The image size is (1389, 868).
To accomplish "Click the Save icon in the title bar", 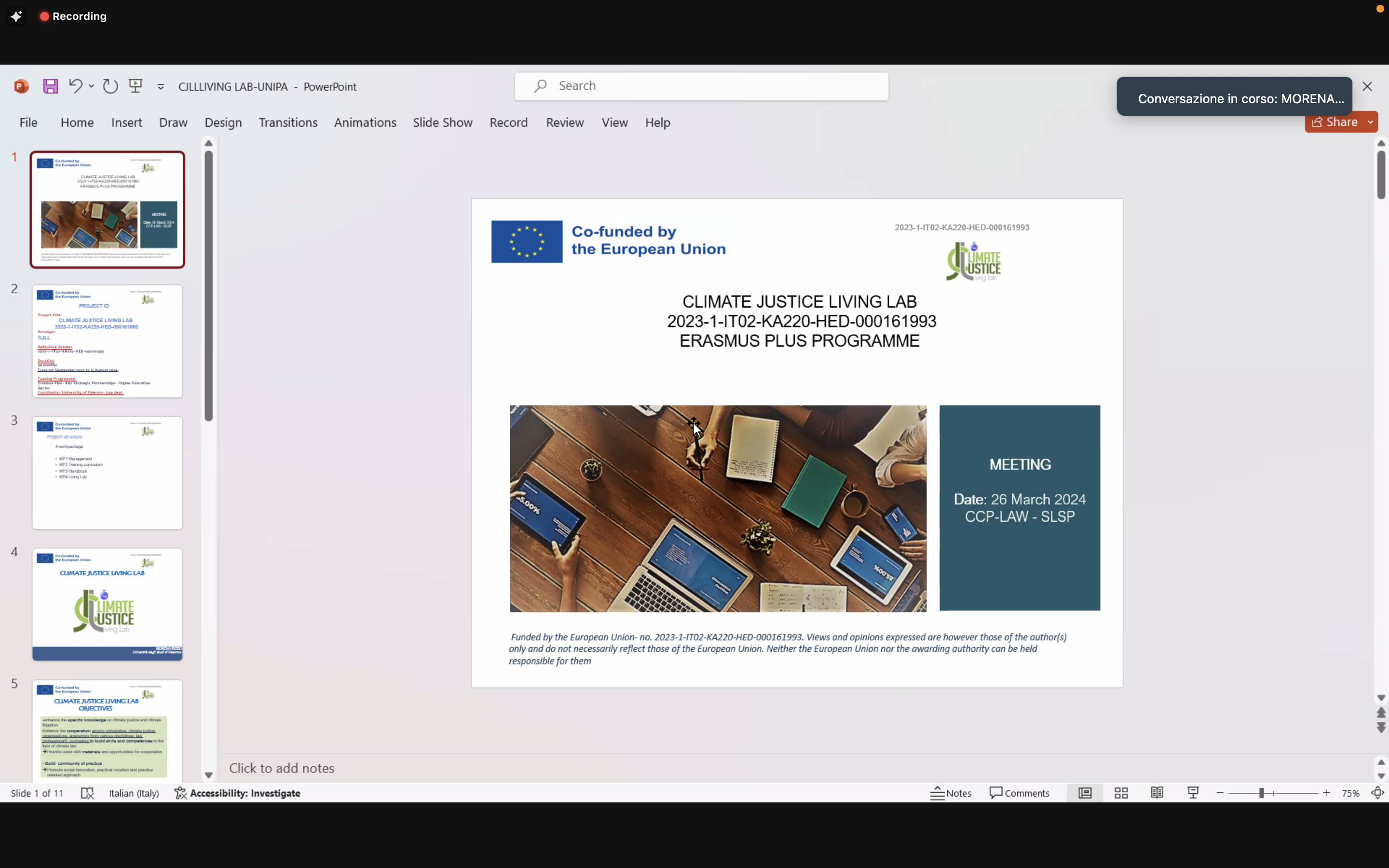I will point(51,87).
